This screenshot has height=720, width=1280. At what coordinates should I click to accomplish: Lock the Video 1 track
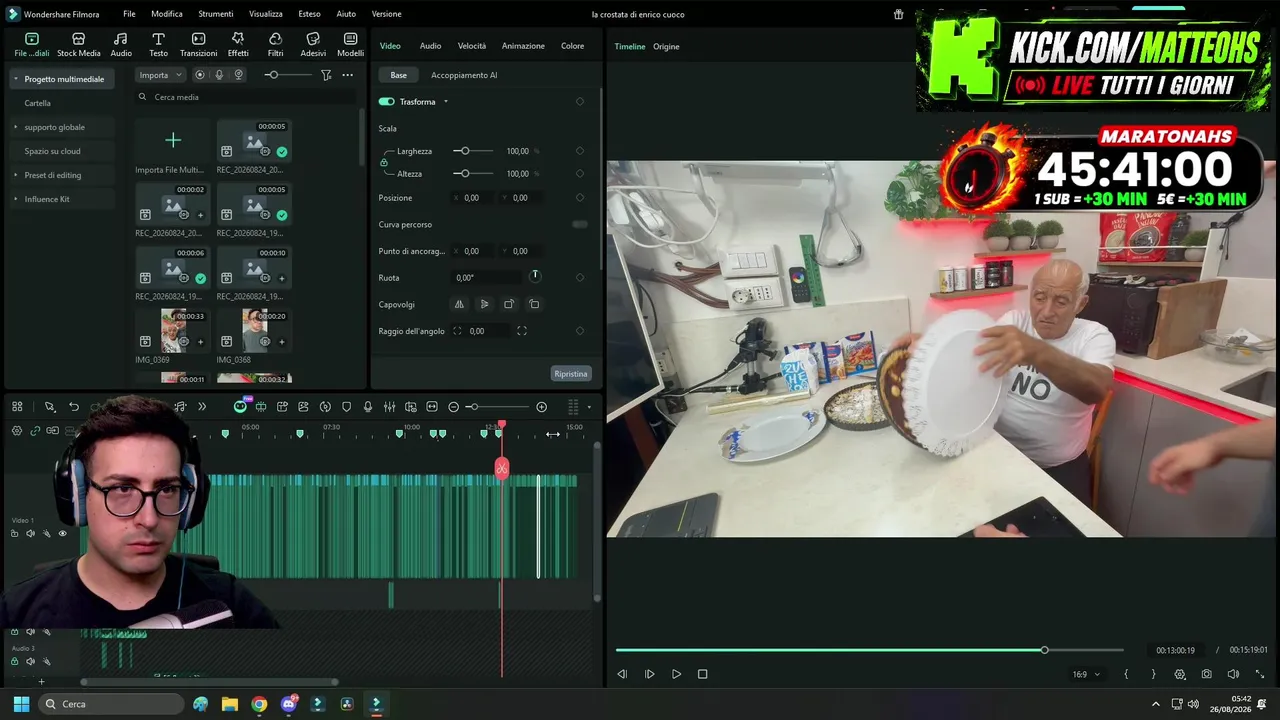tap(14, 534)
